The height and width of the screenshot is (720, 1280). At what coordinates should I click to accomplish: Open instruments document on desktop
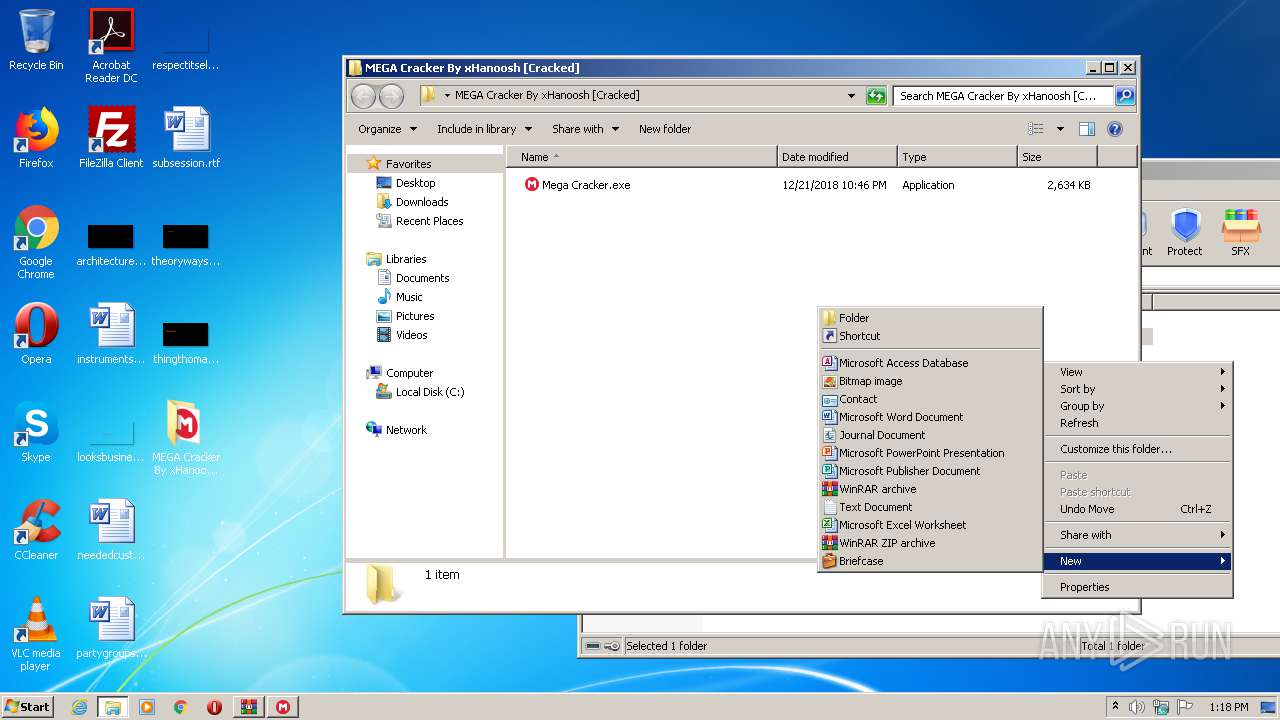click(111, 334)
